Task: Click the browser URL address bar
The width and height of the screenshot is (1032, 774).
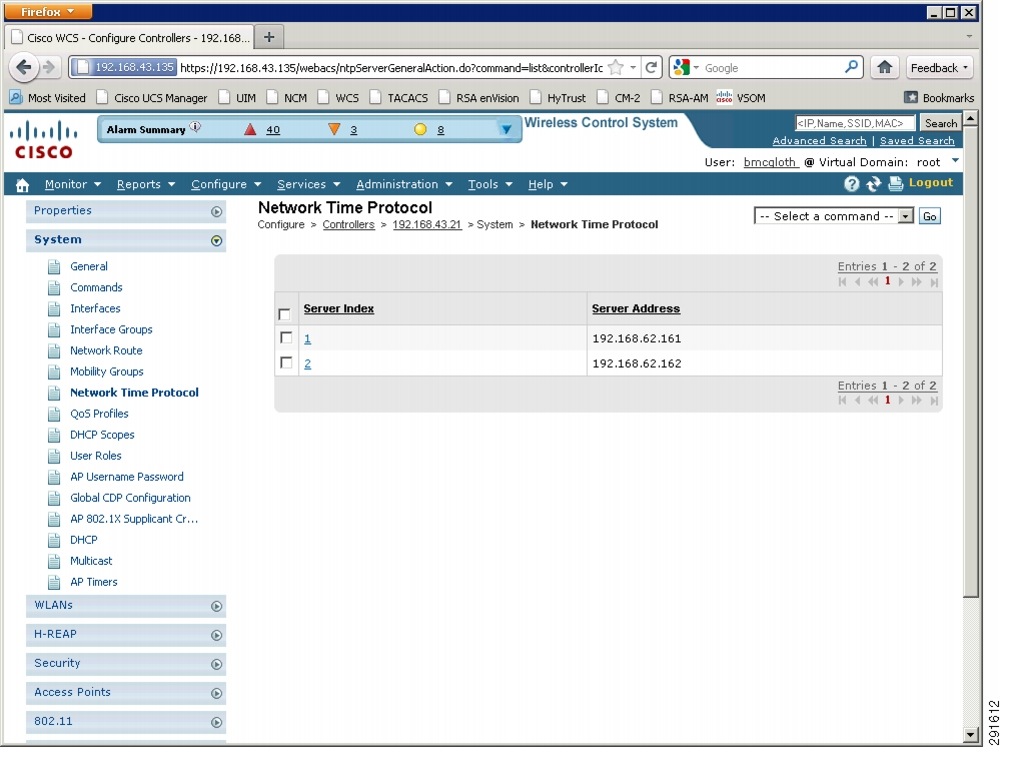Action: 391,67
